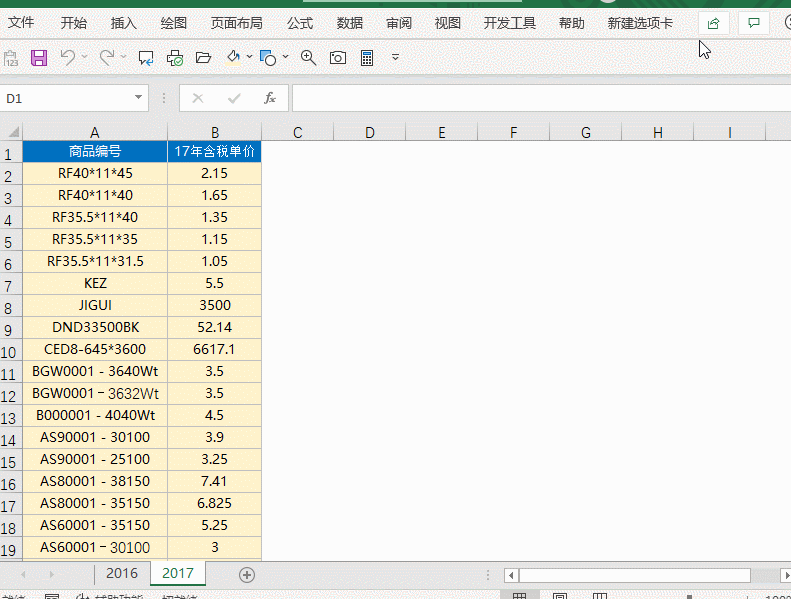This screenshot has width=791, height=599.
Task: Select column D header
Action: coord(370,133)
